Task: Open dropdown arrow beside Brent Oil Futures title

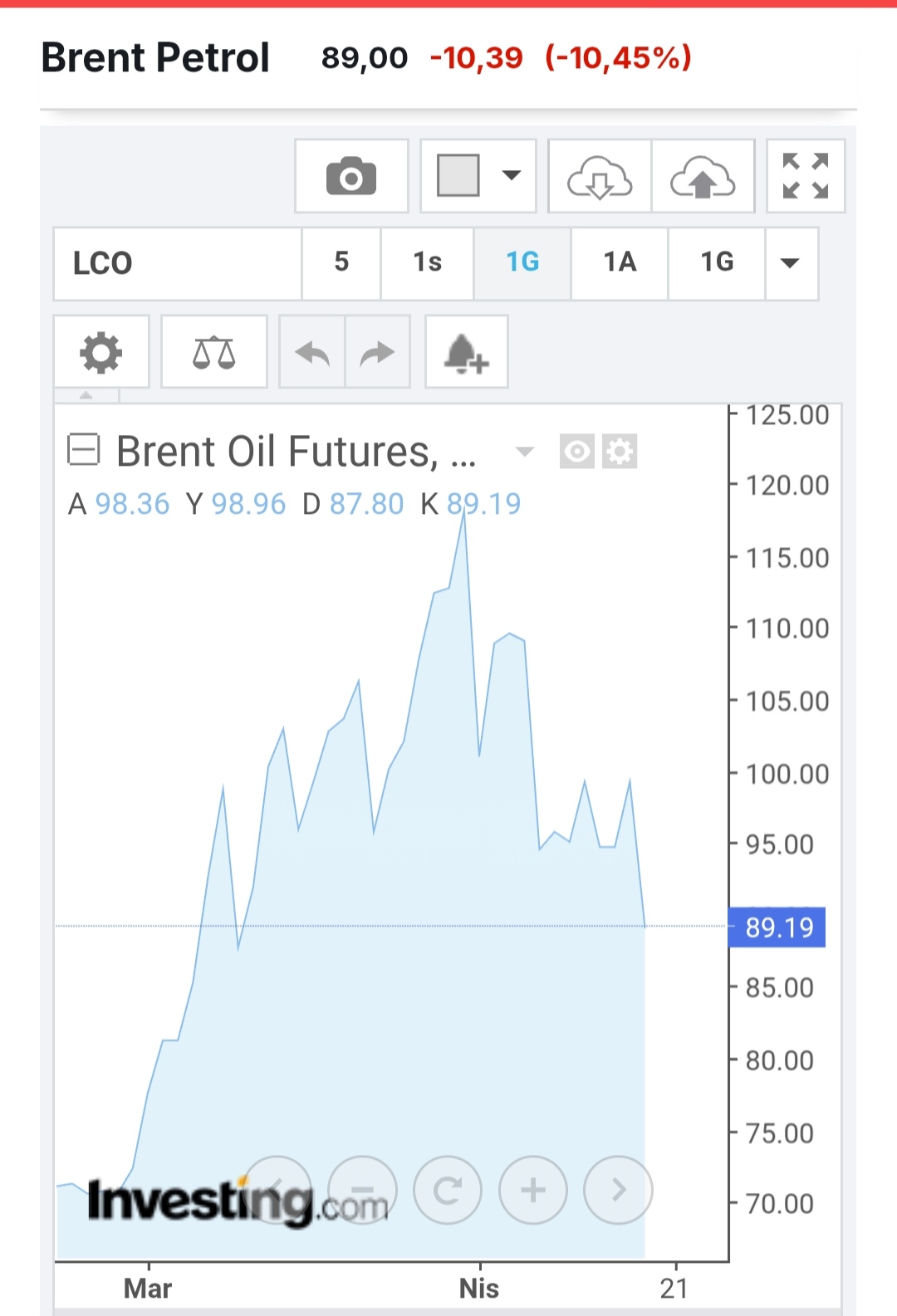Action: point(524,452)
